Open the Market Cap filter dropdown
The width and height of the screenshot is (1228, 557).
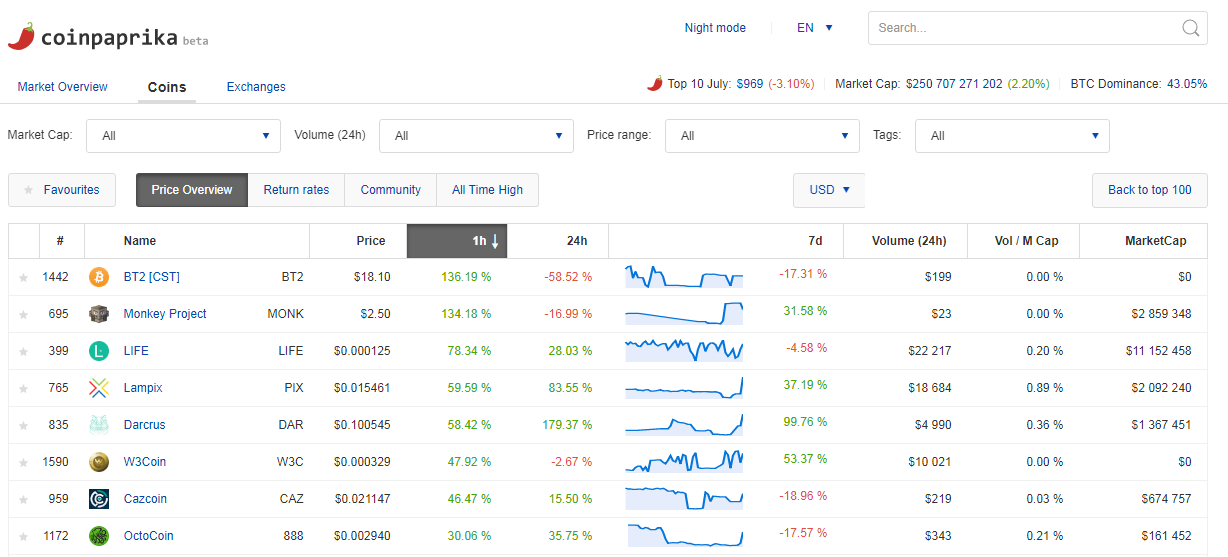click(x=181, y=136)
